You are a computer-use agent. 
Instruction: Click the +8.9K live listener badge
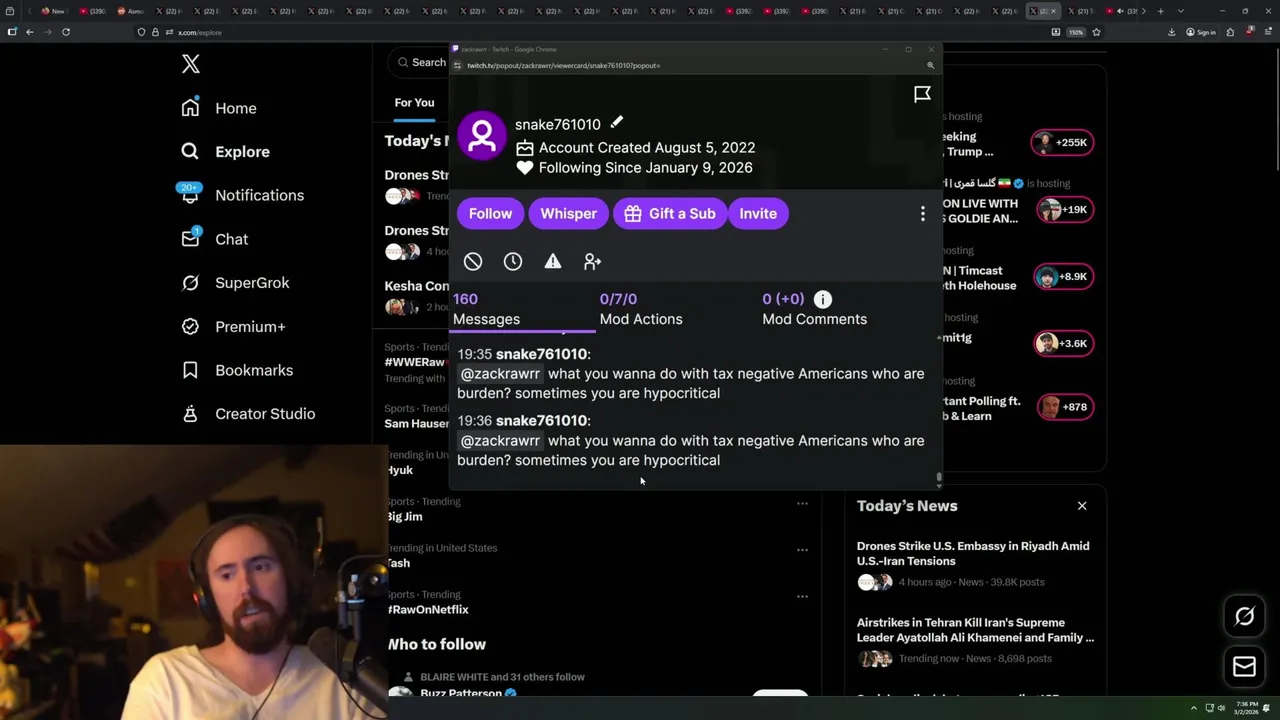(1063, 277)
